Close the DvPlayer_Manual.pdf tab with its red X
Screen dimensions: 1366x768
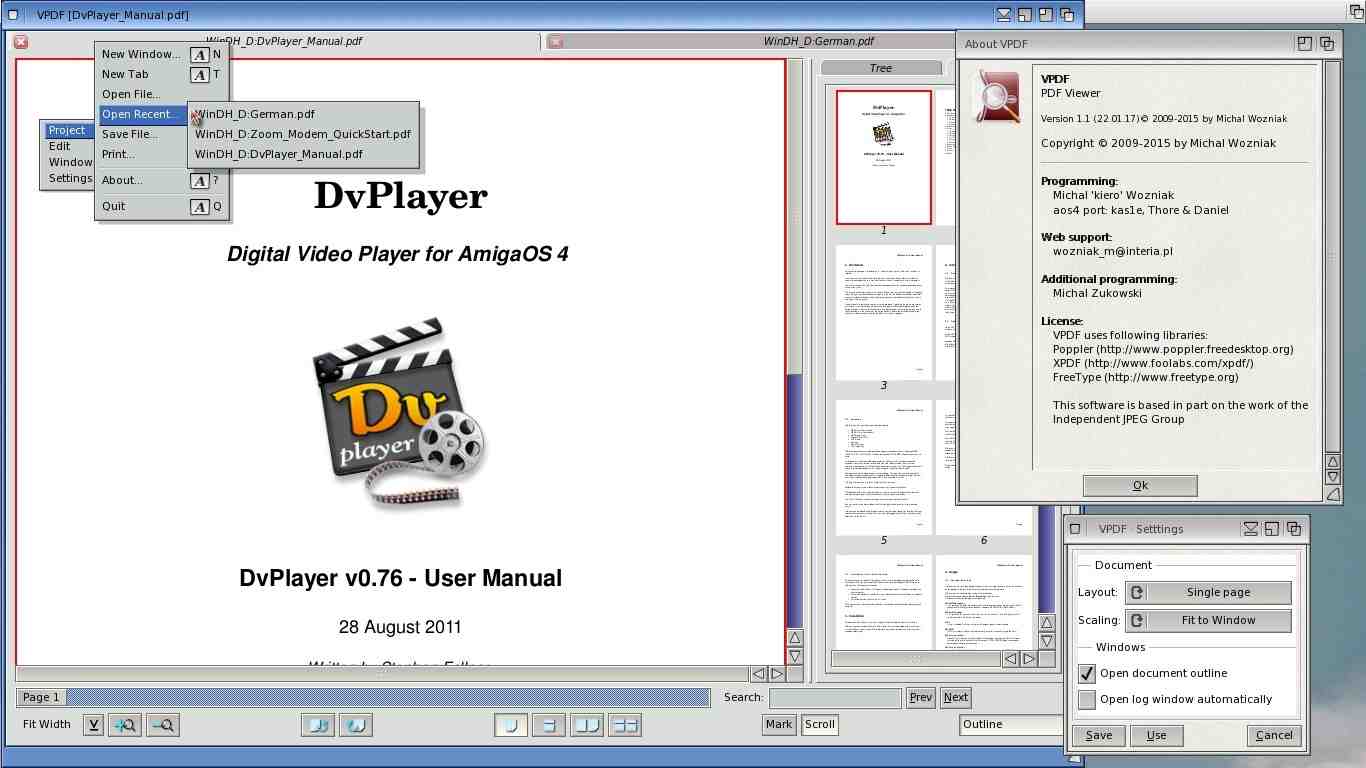(x=21, y=42)
